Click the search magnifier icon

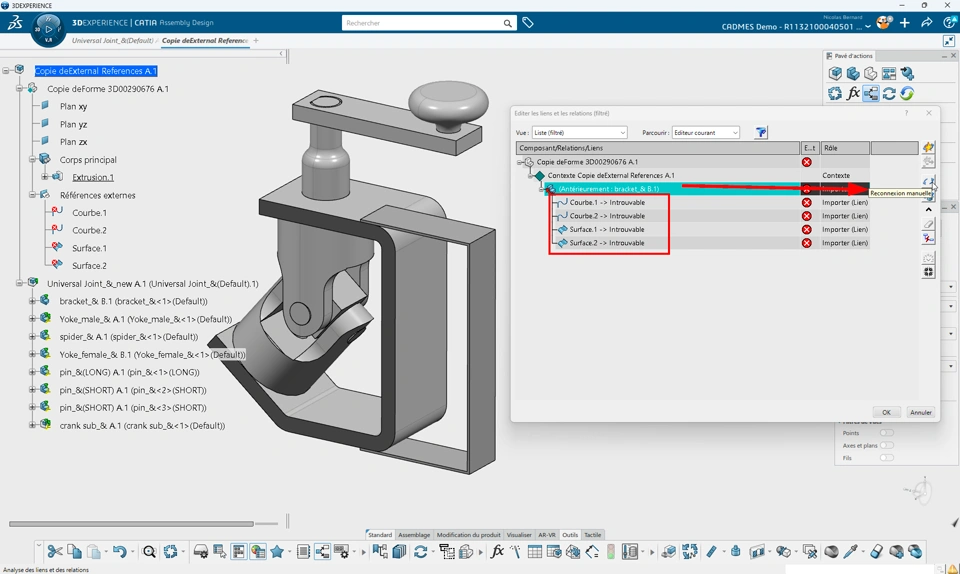tap(508, 23)
